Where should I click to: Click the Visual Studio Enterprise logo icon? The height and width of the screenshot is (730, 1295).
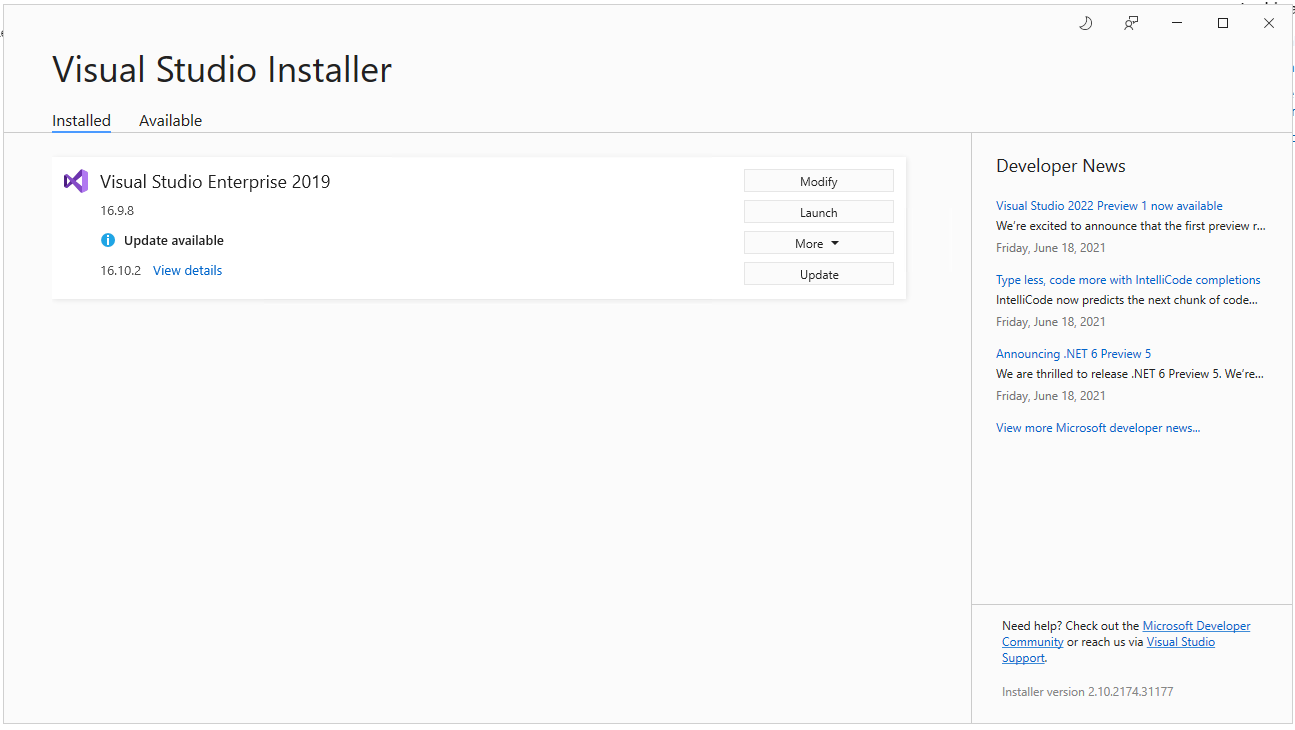pos(76,181)
